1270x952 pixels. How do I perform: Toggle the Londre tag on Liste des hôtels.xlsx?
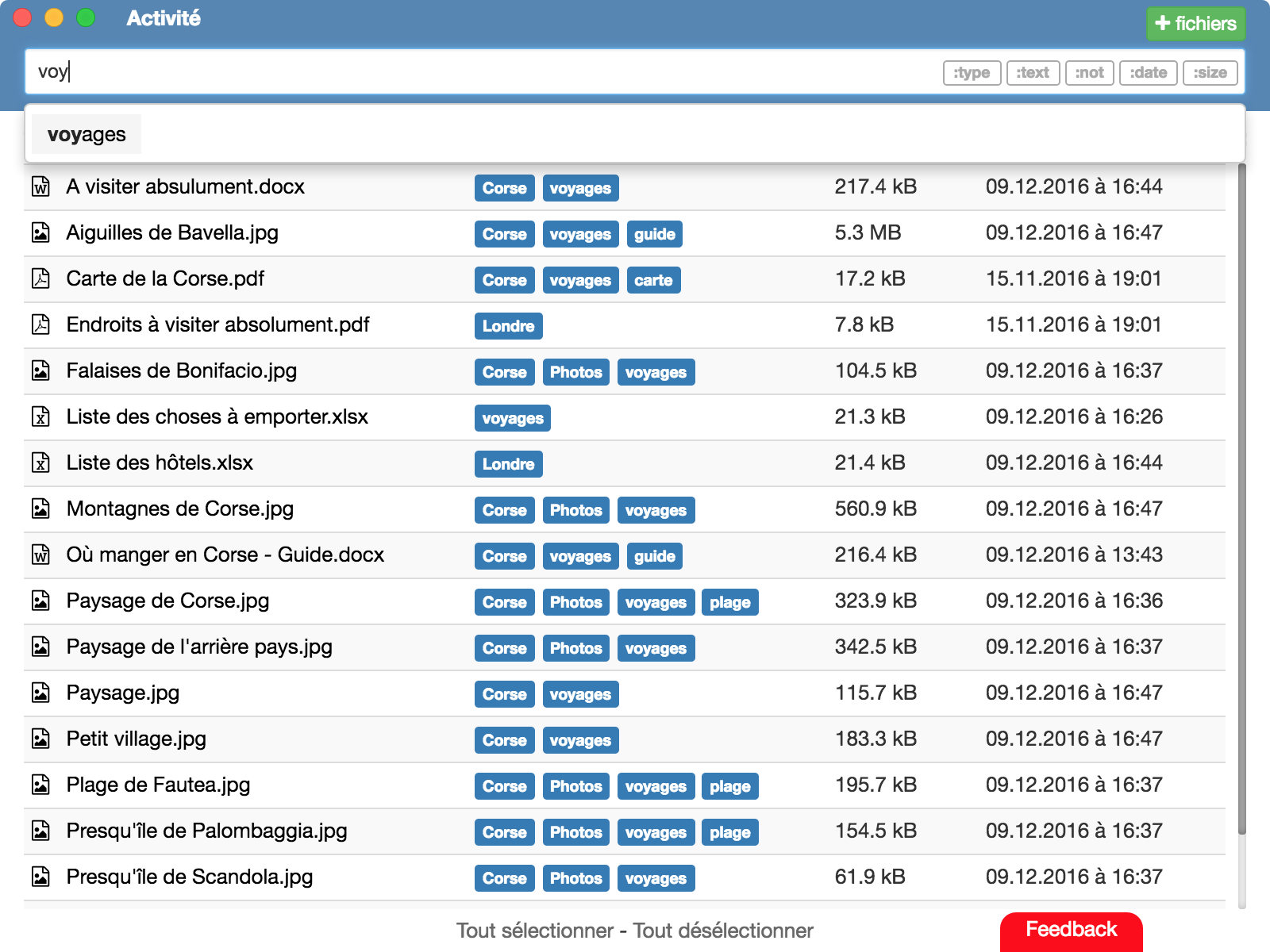tap(508, 463)
